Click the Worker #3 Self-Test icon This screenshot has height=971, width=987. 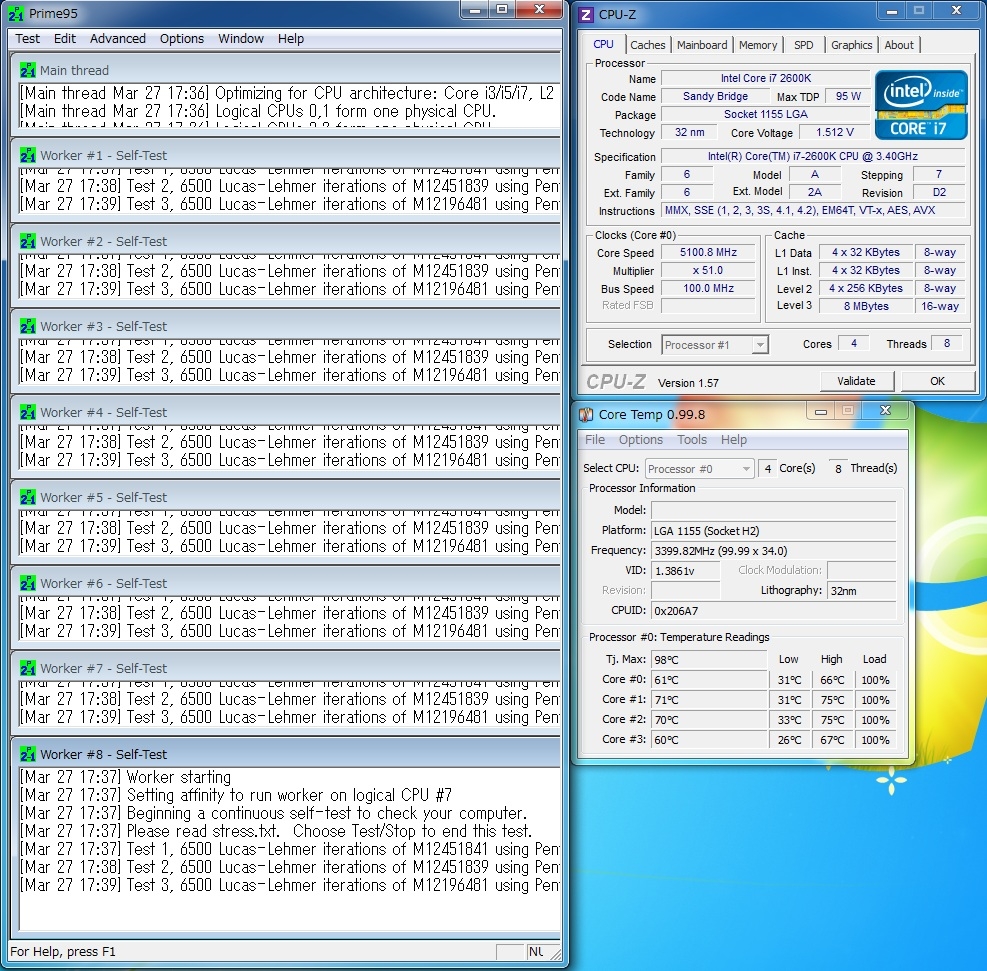pyautogui.click(x=28, y=326)
